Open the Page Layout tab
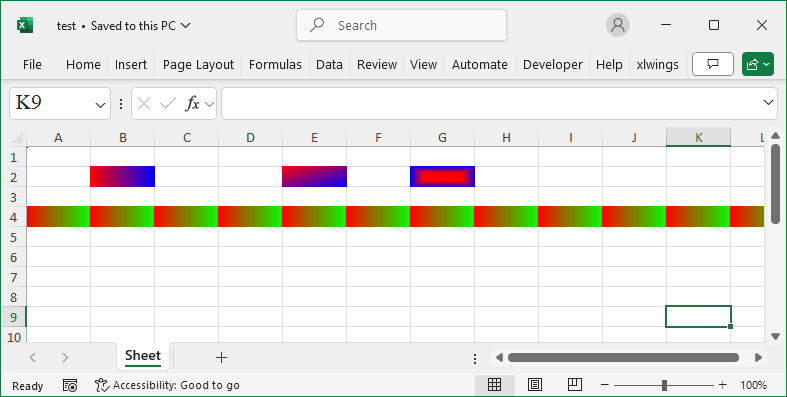 click(198, 65)
